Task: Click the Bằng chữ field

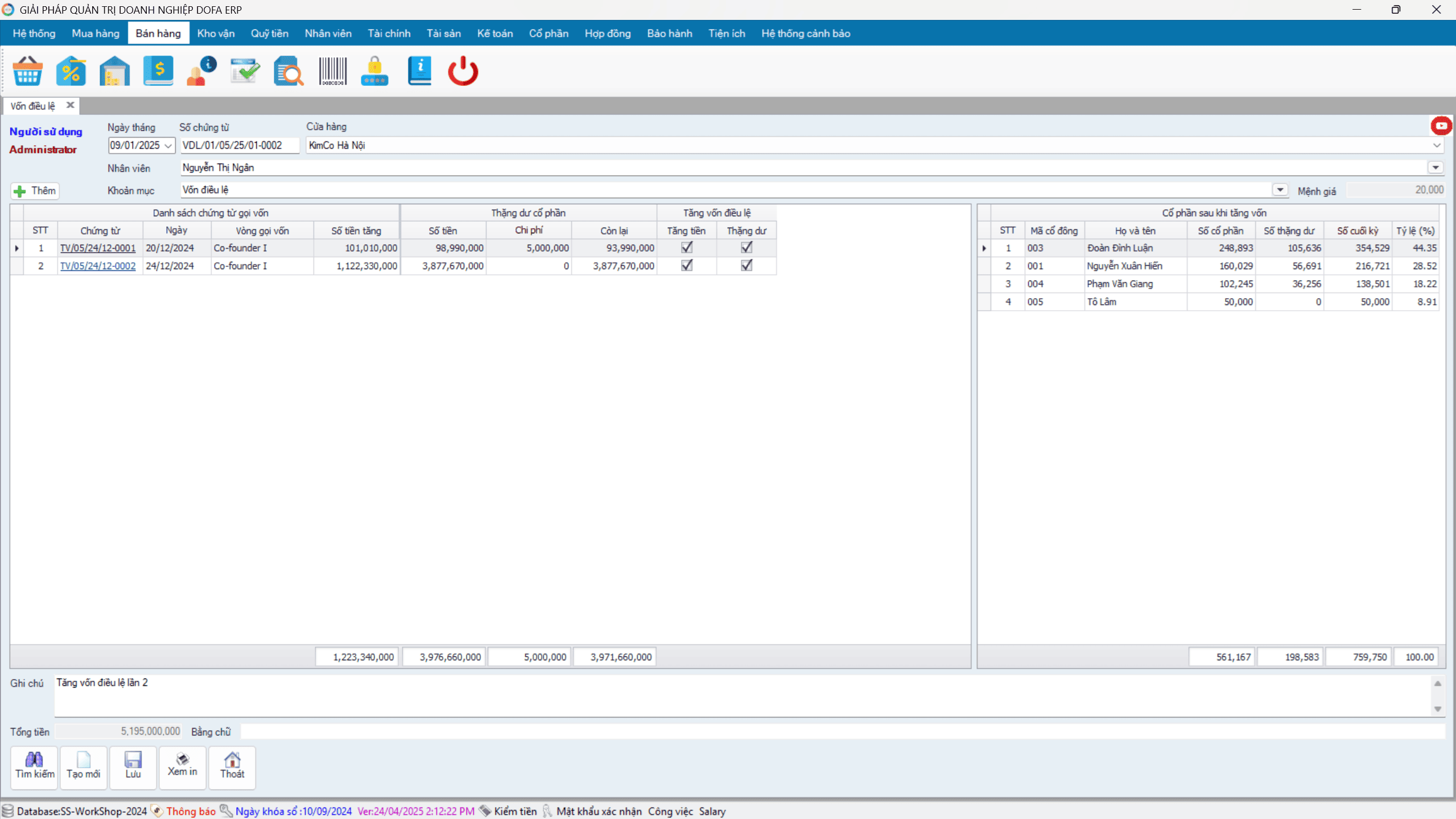Action: pos(843,731)
